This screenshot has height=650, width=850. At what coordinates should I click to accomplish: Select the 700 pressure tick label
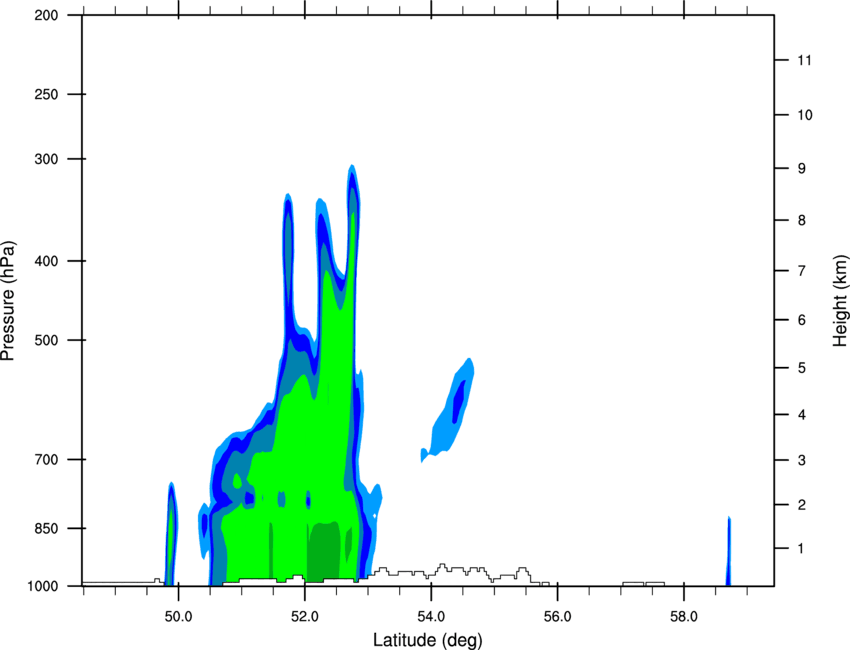tap(46, 460)
